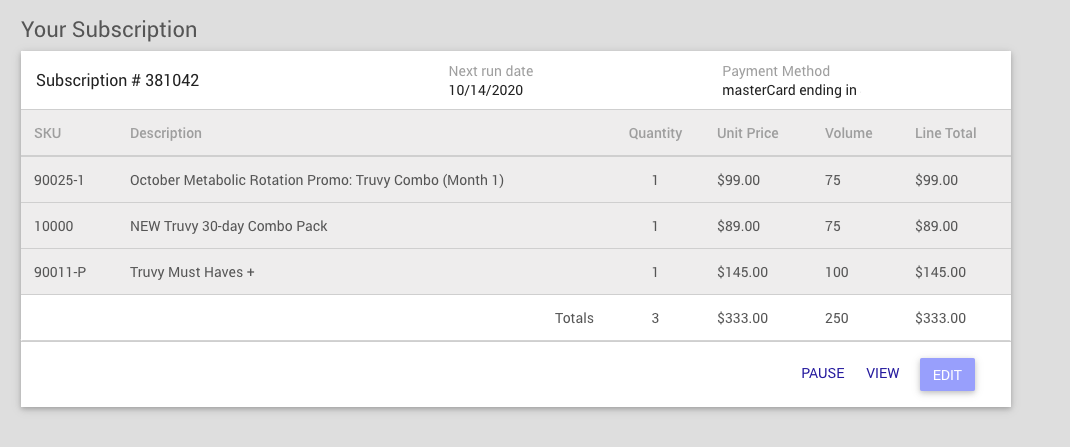Click the Your Subscription page title
Screen dimensions: 1070x447
109,29
